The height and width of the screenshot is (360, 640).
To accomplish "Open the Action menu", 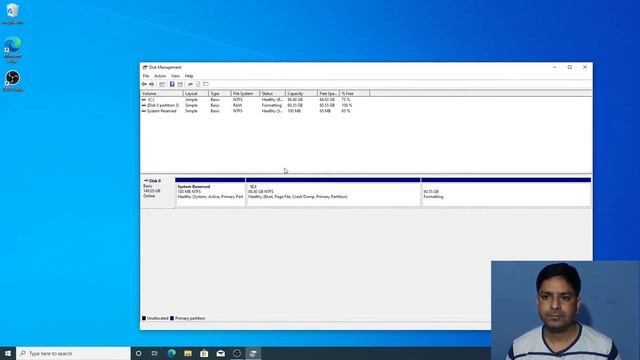I will (160, 76).
